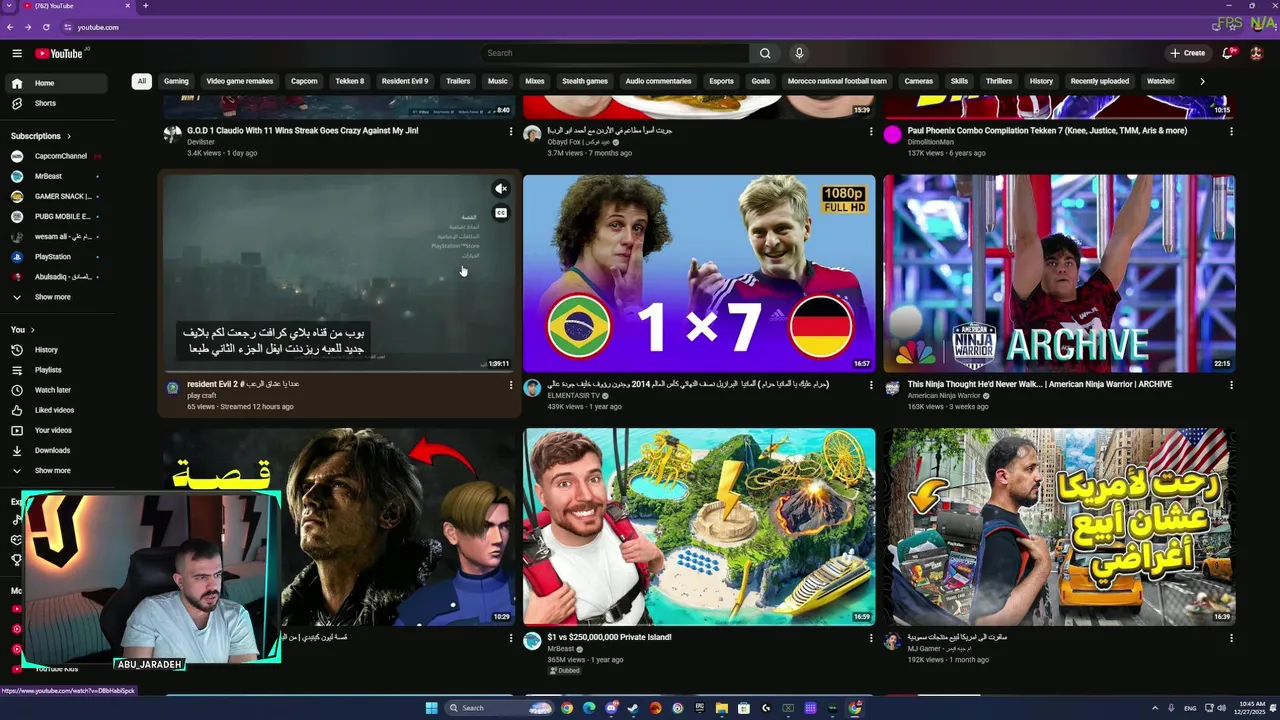Click the Create button

pos(1188,53)
